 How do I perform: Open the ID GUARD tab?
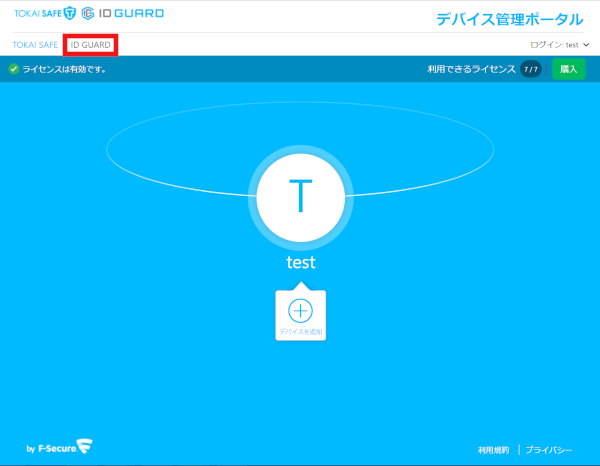(91, 45)
